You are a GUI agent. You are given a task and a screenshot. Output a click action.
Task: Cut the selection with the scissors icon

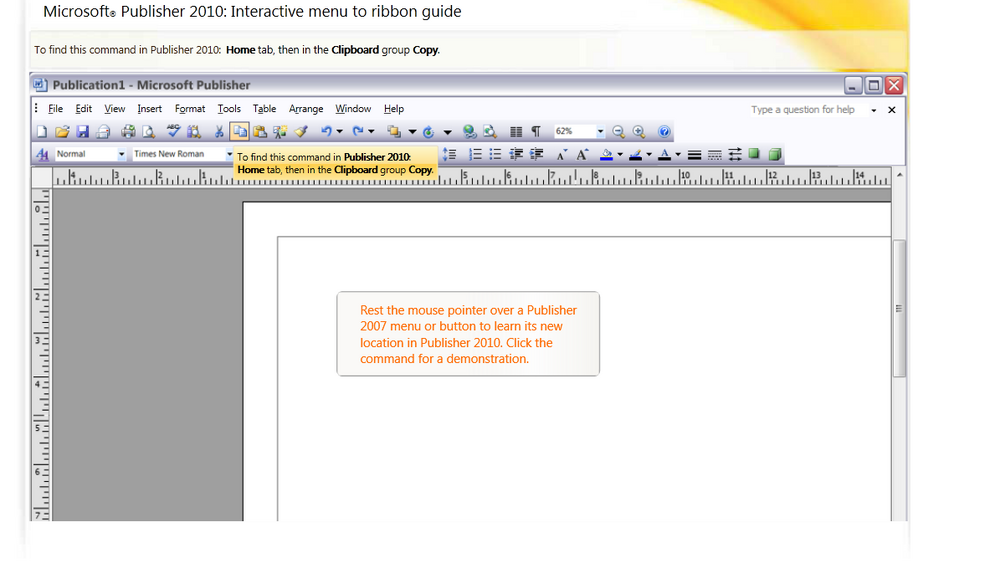pyautogui.click(x=219, y=132)
